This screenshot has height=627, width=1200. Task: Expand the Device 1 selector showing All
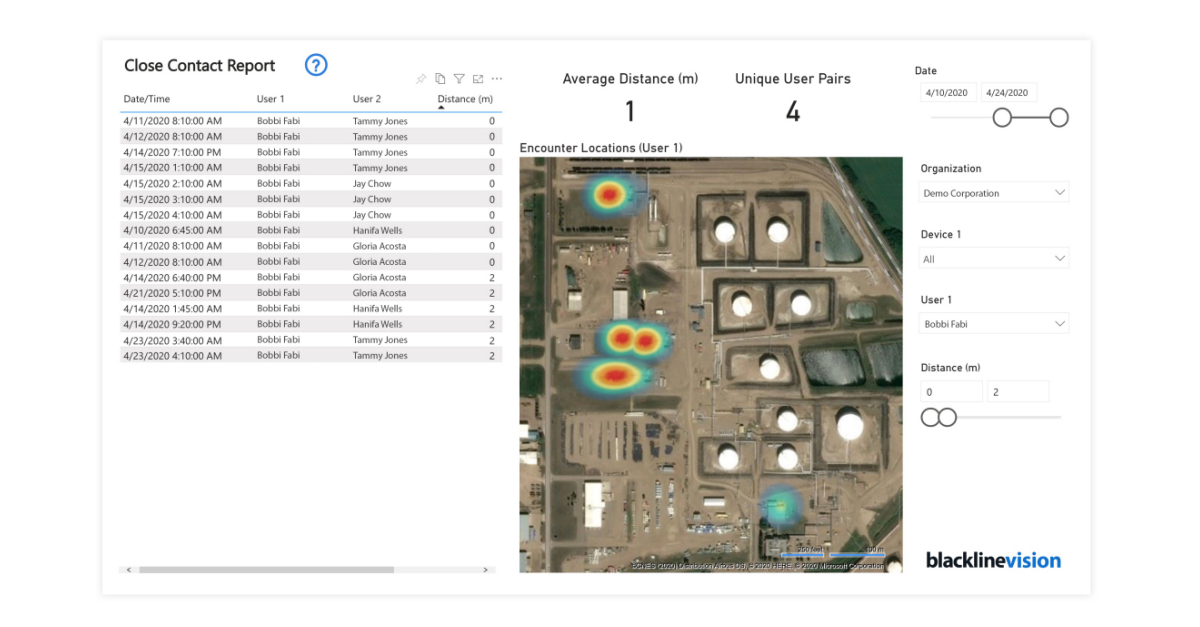993,257
